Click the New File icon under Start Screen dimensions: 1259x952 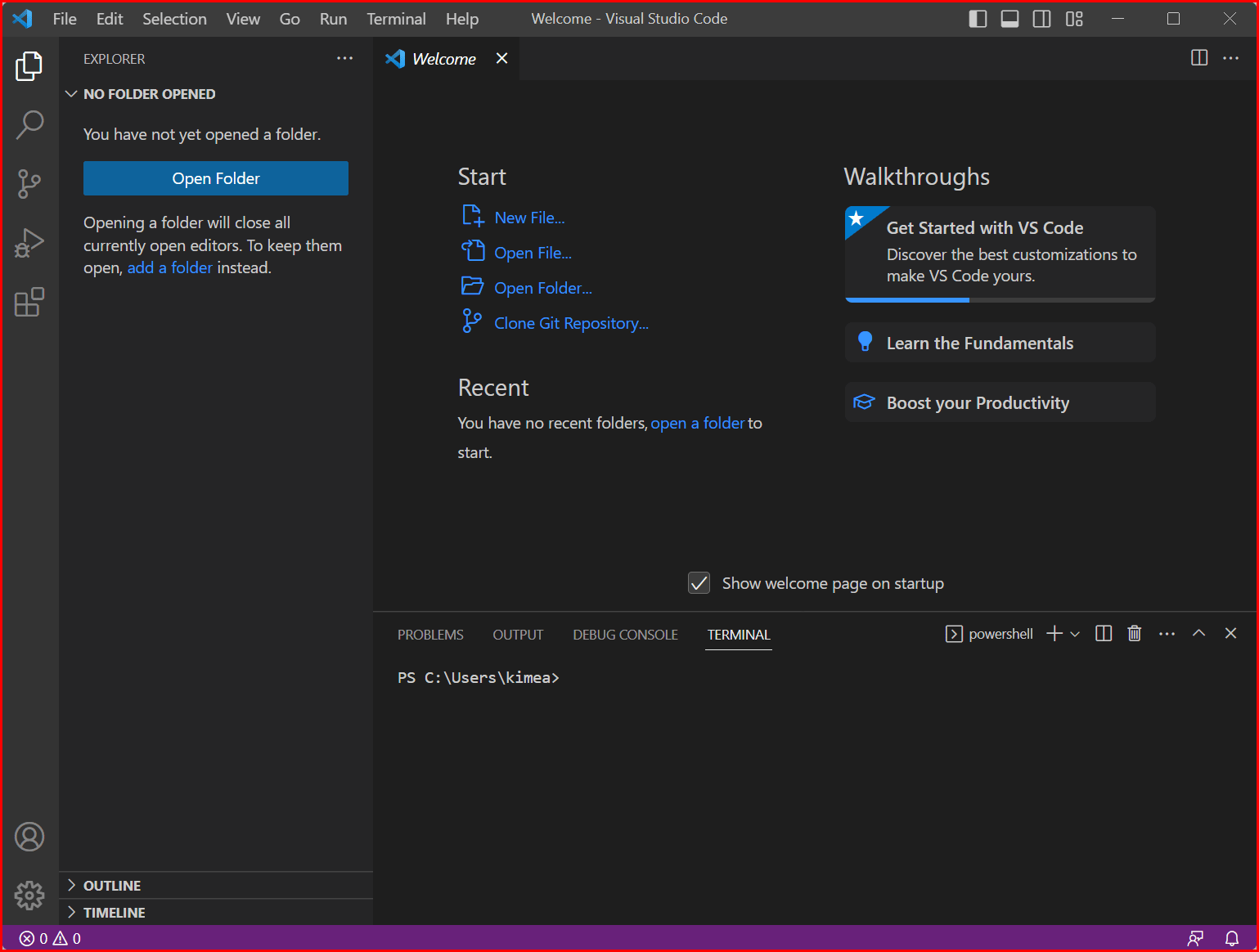click(x=472, y=216)
